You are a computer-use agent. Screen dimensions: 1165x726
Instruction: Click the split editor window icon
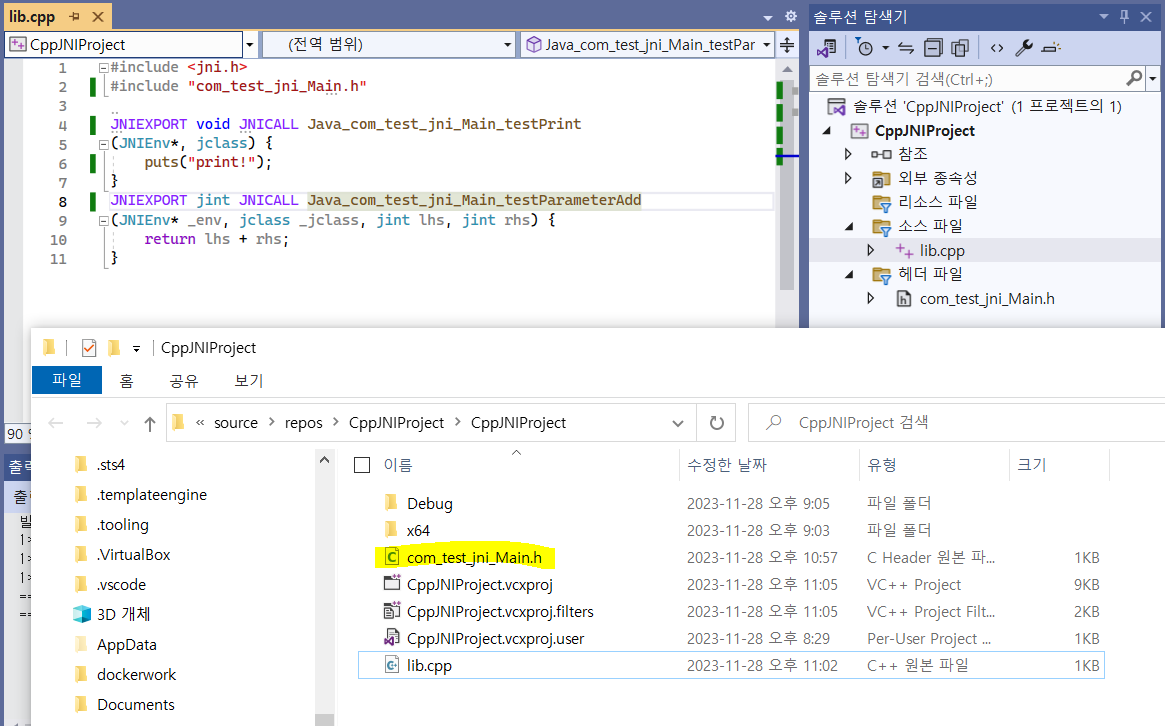tap(787, 45)
